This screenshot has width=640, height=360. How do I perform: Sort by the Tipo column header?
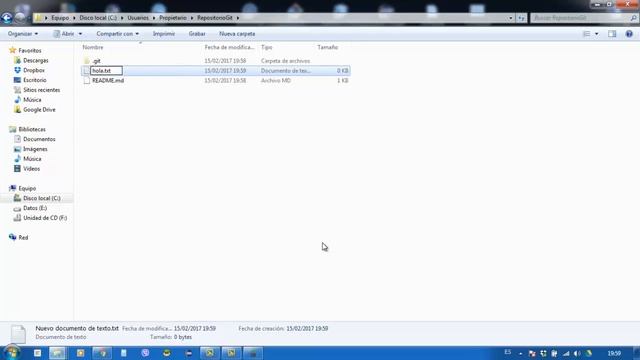pyautogui.click(x=267, y=47)
